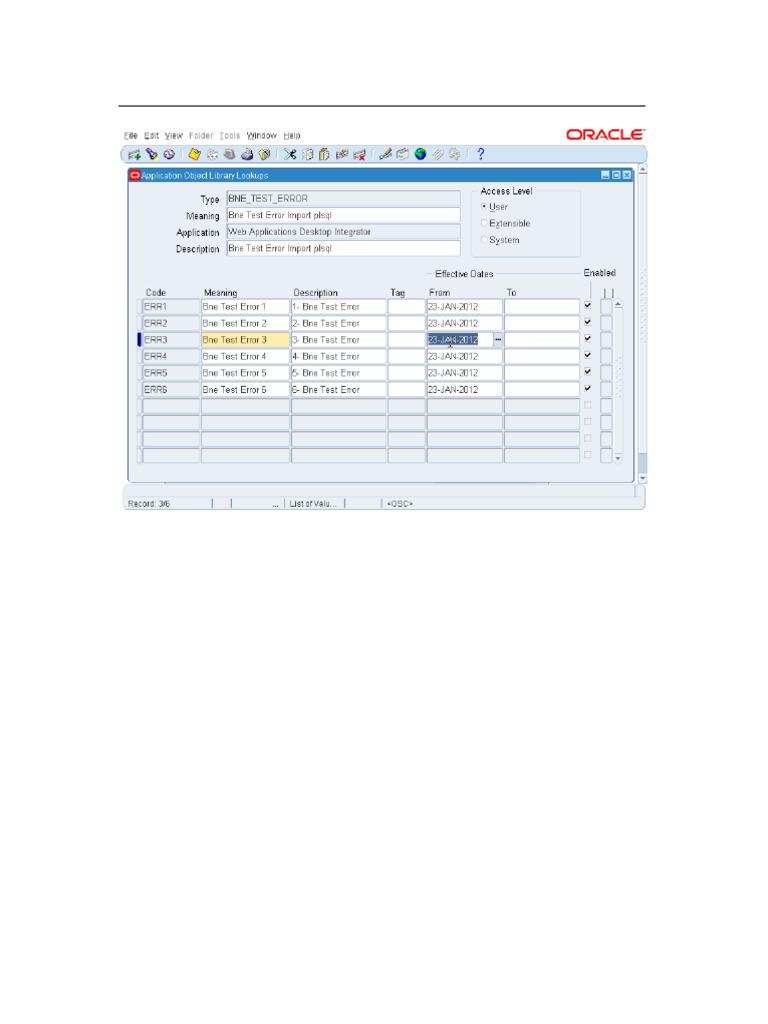Click the Paste toolbar icon
The width and height of the screenshot is (768, 1024).
(324, 155)
